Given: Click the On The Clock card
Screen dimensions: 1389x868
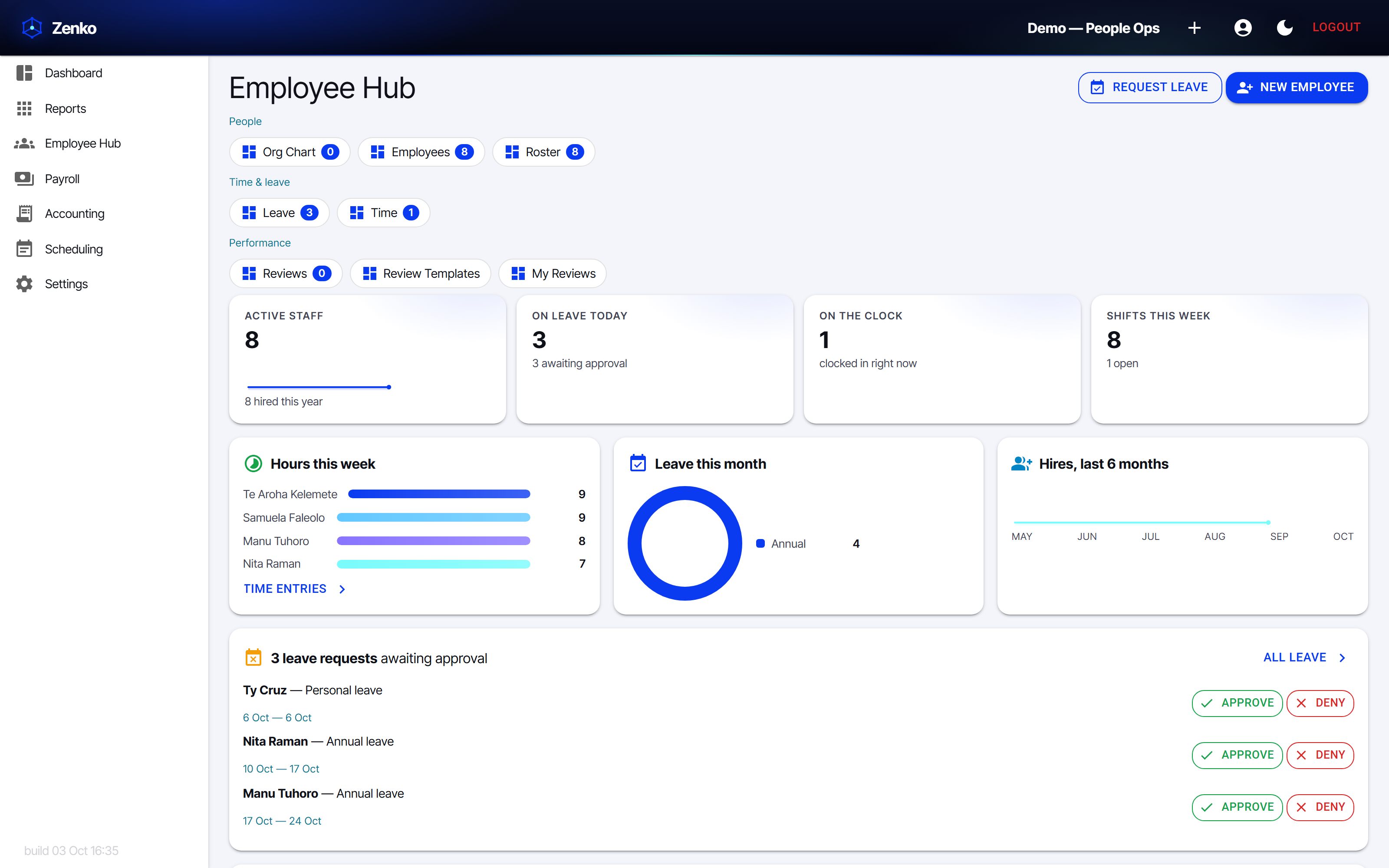Looking at the screenshot, I should [x=942, y=359].
